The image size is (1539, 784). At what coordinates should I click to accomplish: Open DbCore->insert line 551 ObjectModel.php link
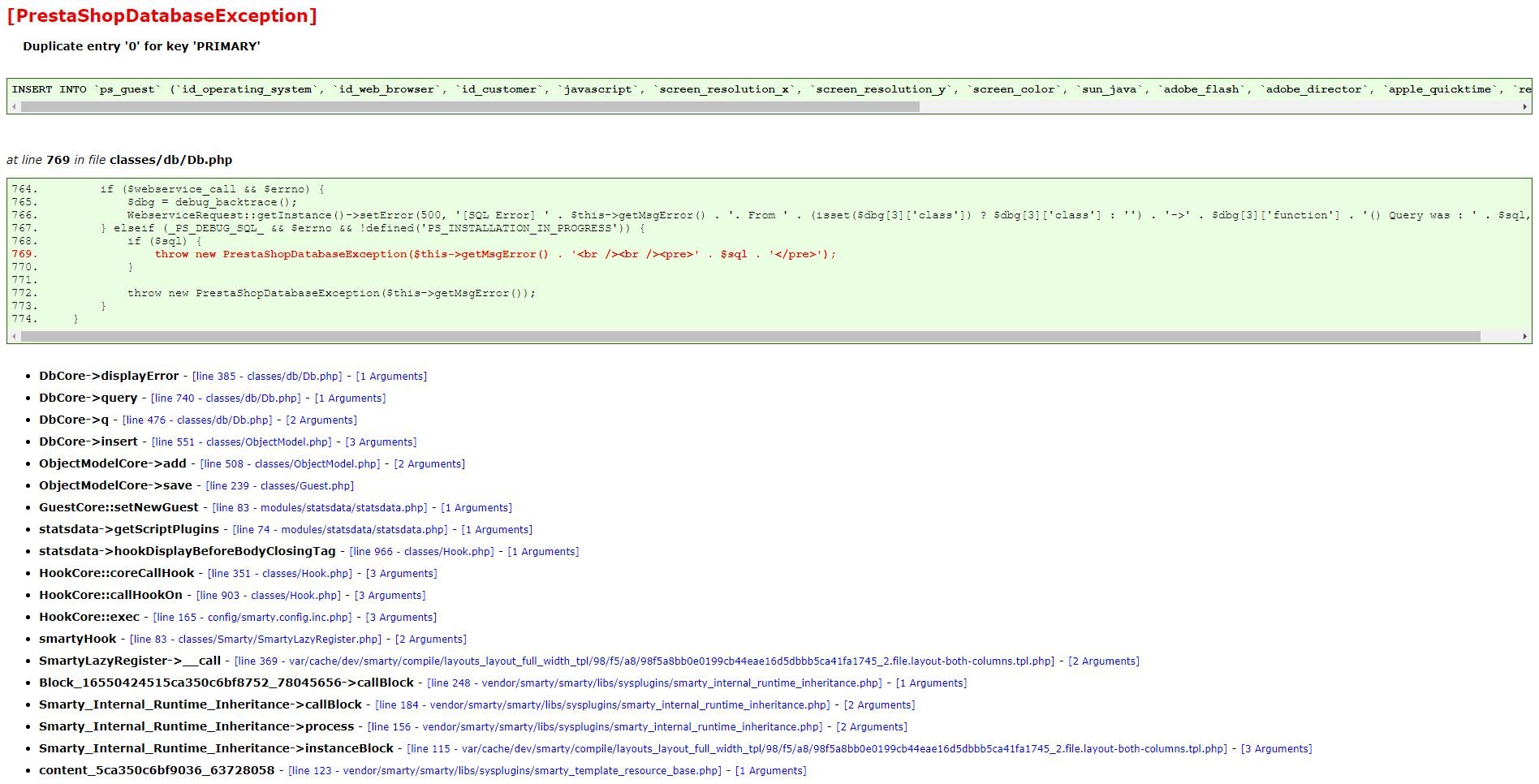(242, 442)
